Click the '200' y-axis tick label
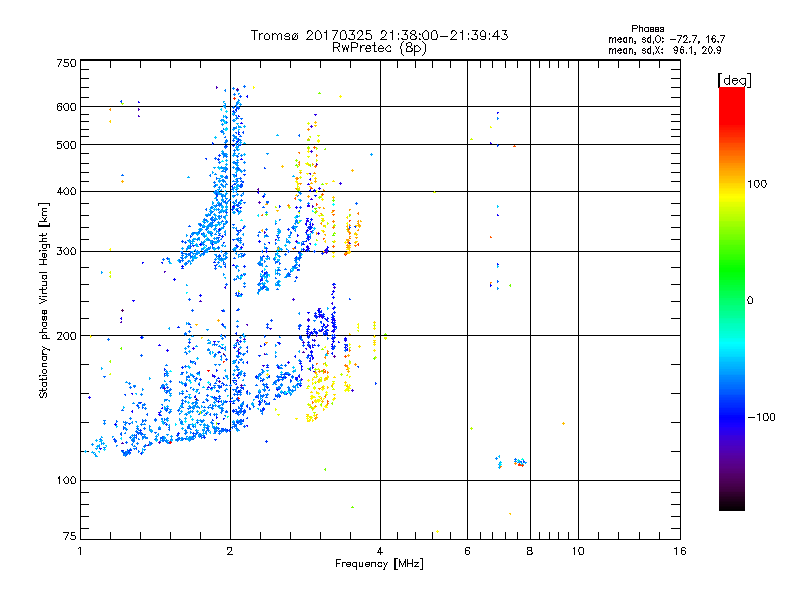The width and height of the screenshot is (800, 600). click(x=66, y=336)
